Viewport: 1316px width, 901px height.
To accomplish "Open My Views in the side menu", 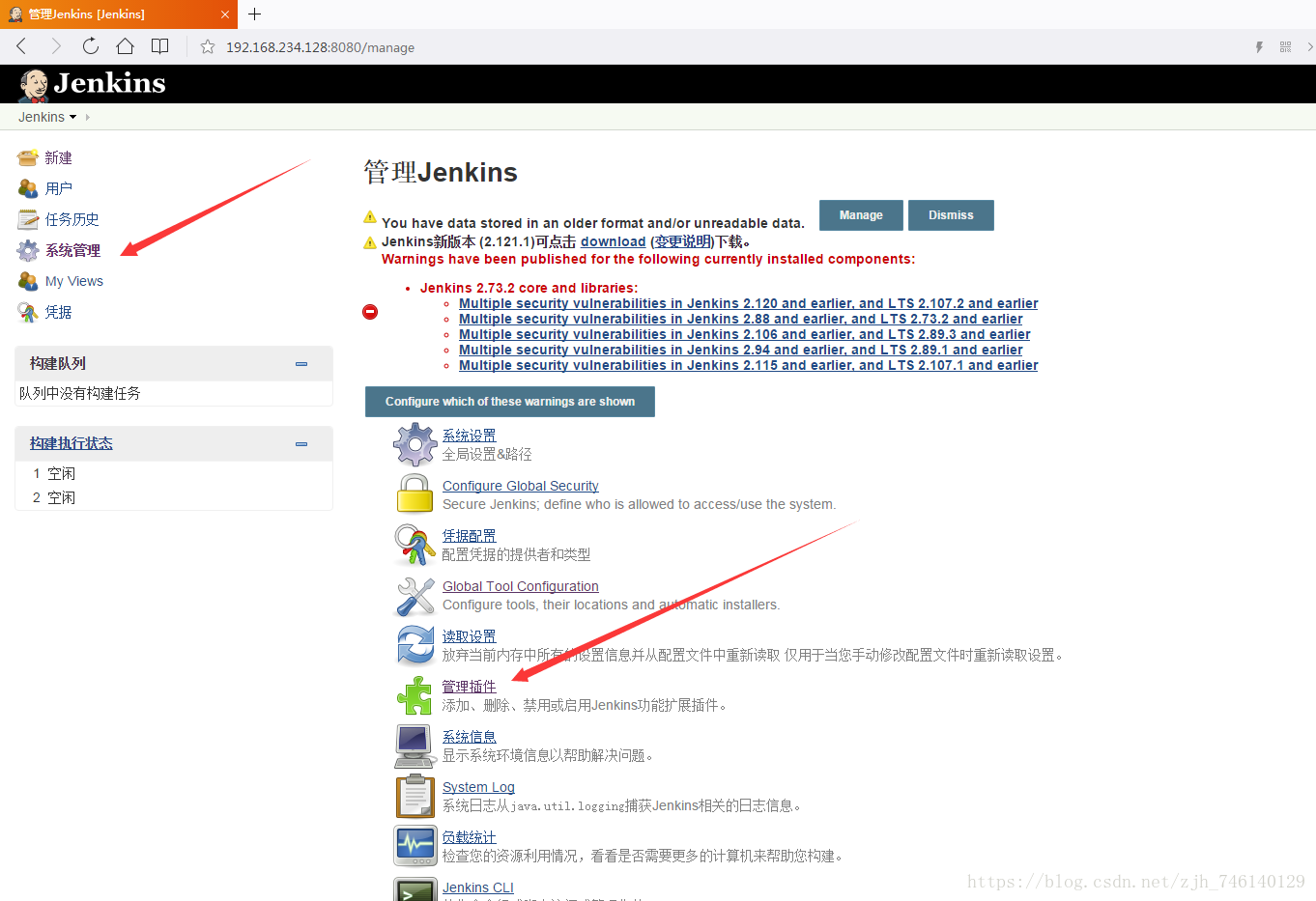I will click(x=74, y=281).
